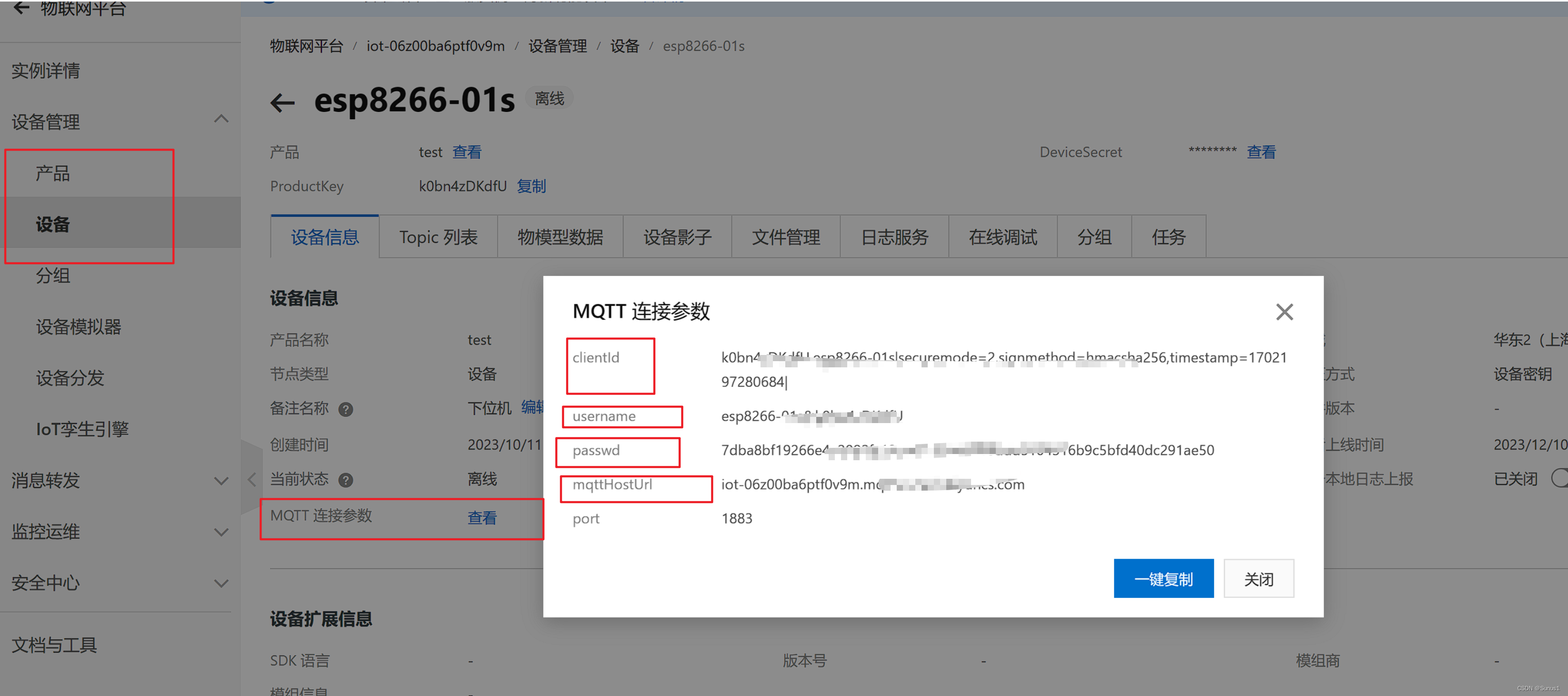Click 查看 link next to product test
This screenshot has height=696, width=1568.
pyautogui.click(x=467, y=152)
